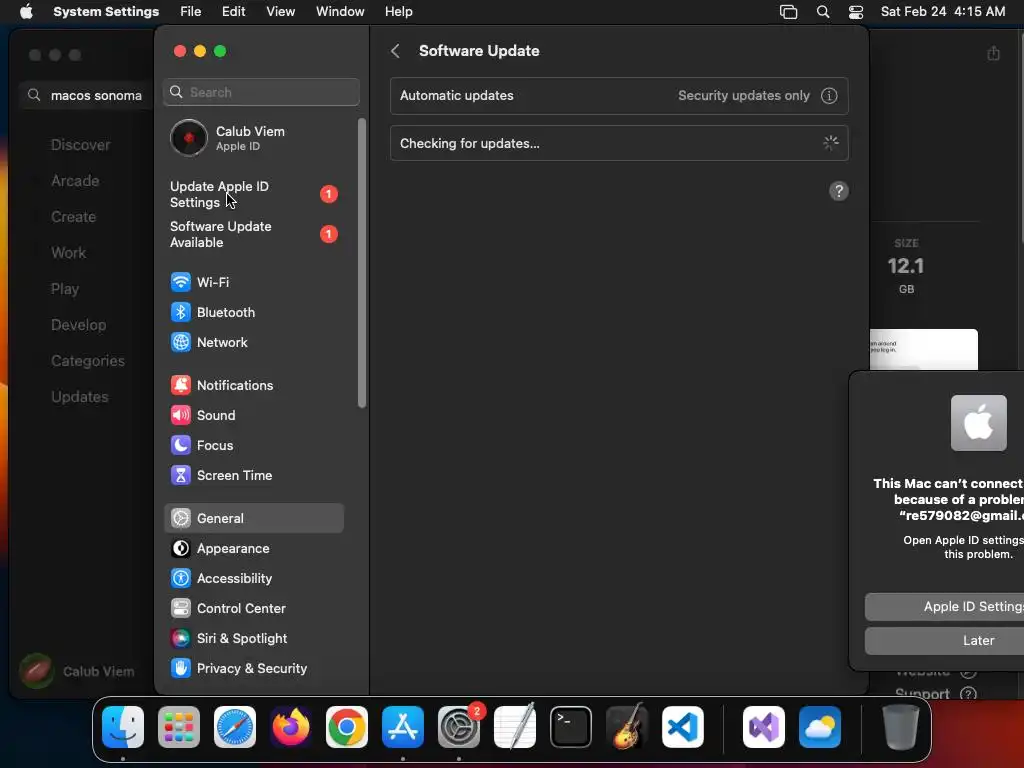
Task: Click Software Update Available notice
Action: point(253,234)
